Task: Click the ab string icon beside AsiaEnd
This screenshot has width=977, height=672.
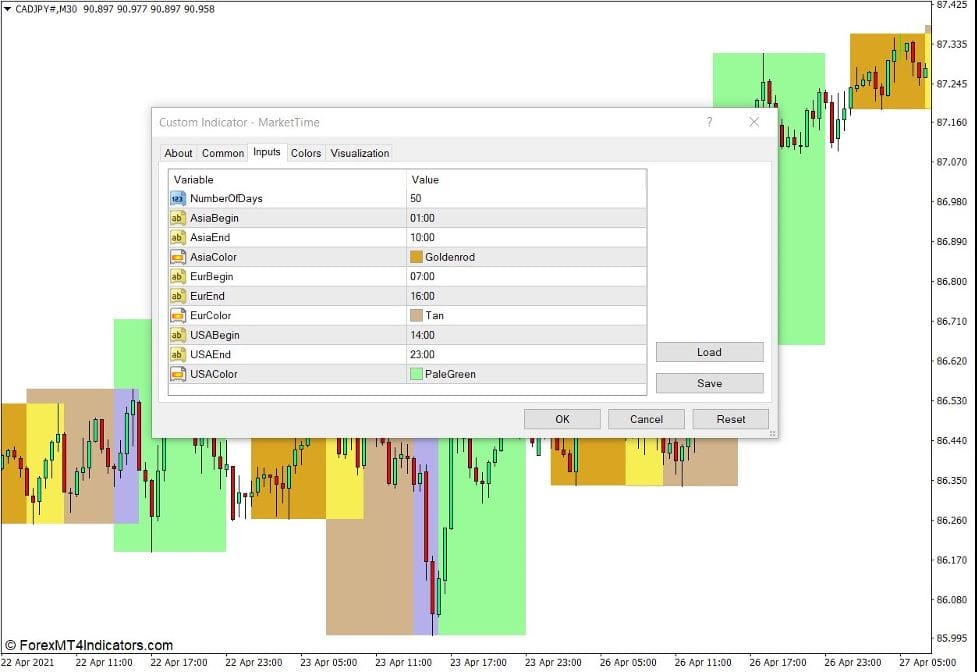Action: click(177, 237)
